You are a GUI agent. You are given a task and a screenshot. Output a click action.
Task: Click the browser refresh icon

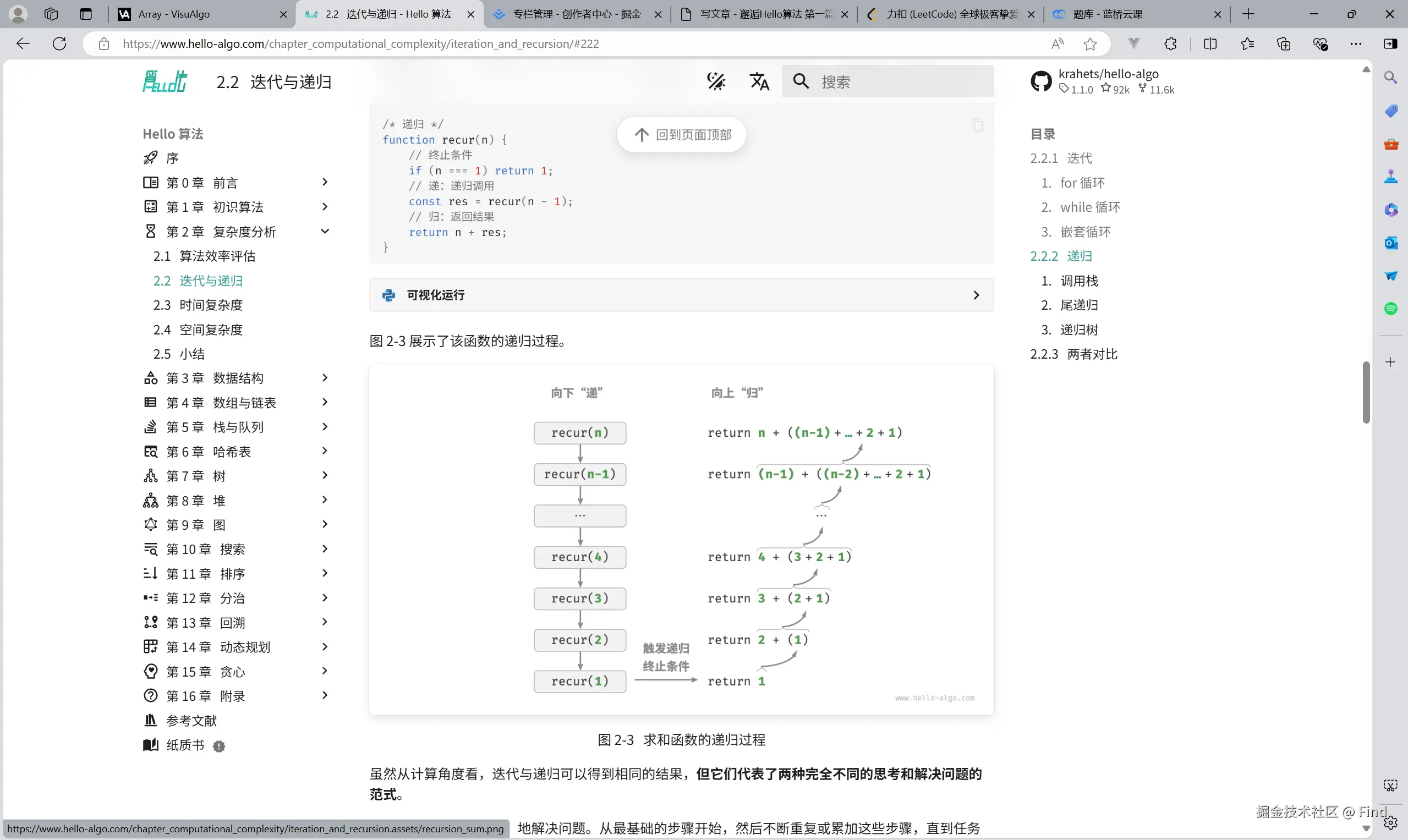(59, 43)
